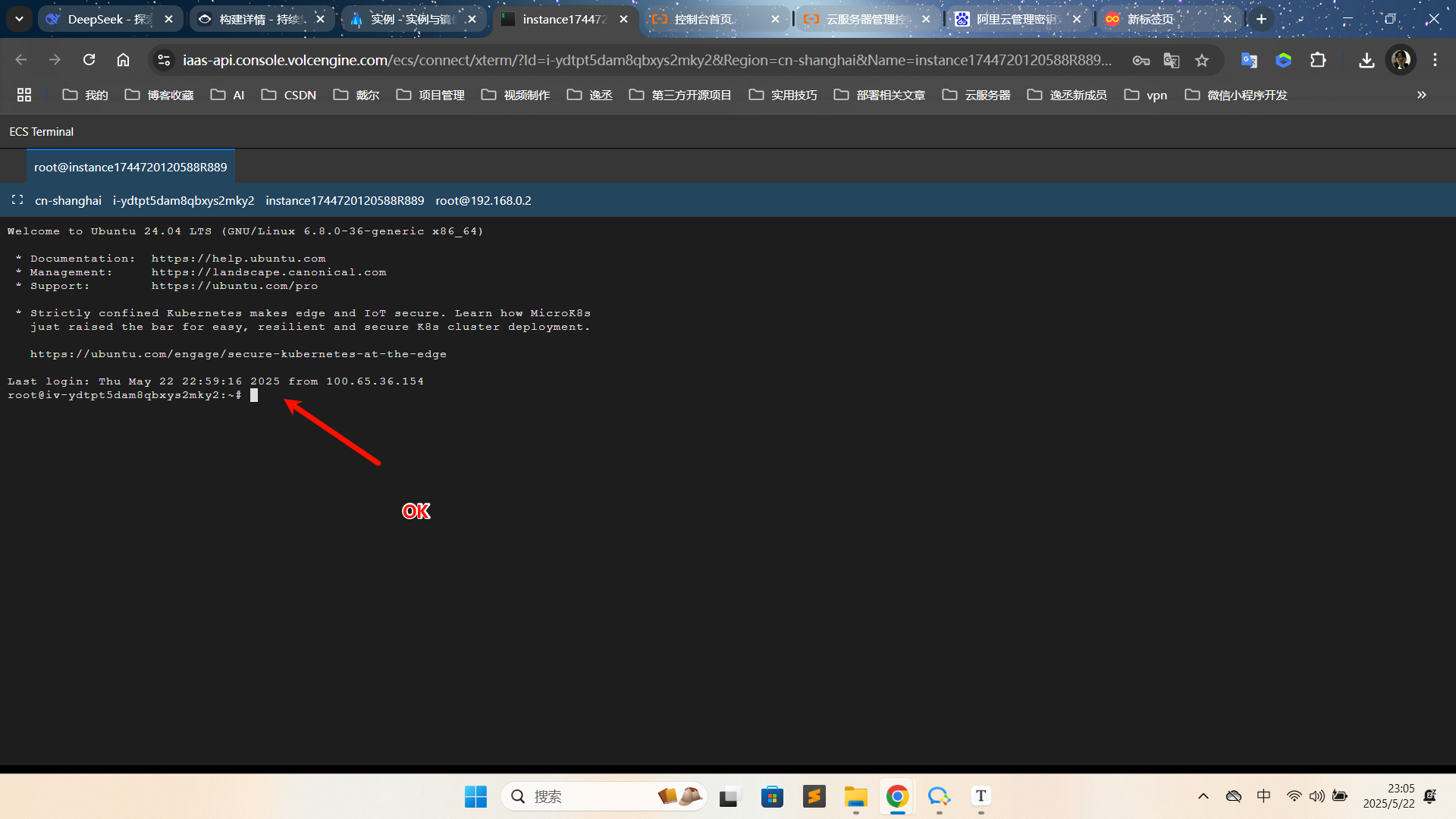Screen dimensions: 1456x819
Task: Open the translate page icon
Action: click(x=1171, y=60)
